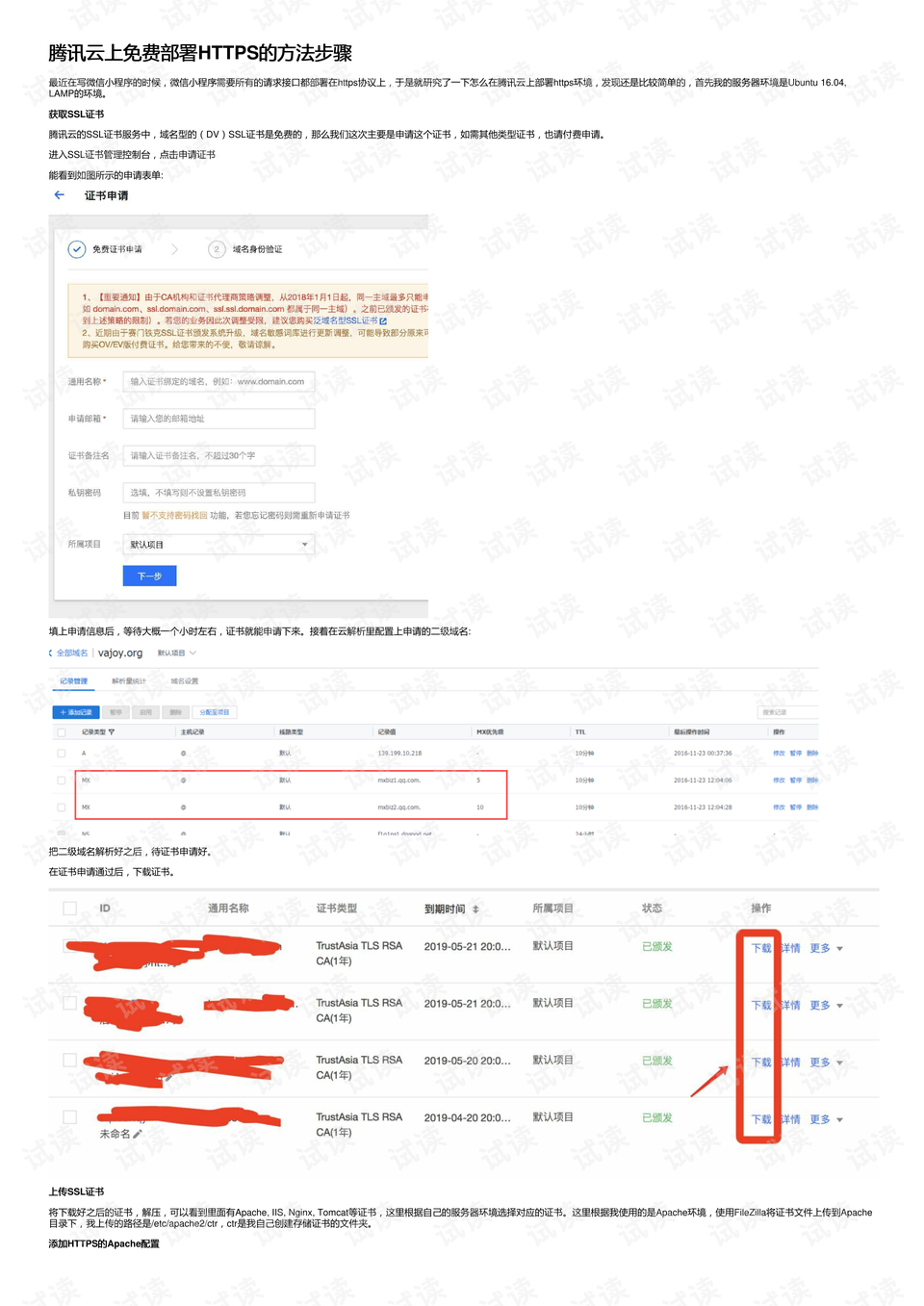
Task: Click the 分配至项目 button
Action: [x=215, y=712]
